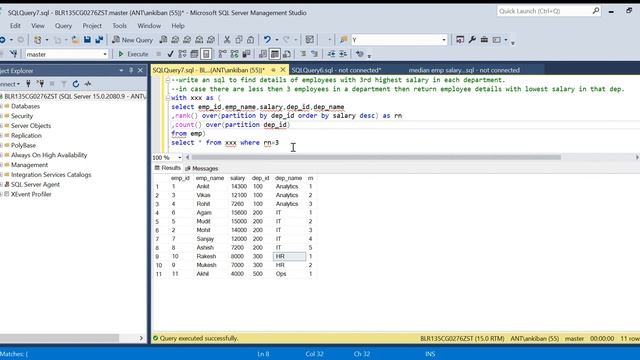Click the Copy icon in toolbar
Screen dimensions: 640x360
239,40
